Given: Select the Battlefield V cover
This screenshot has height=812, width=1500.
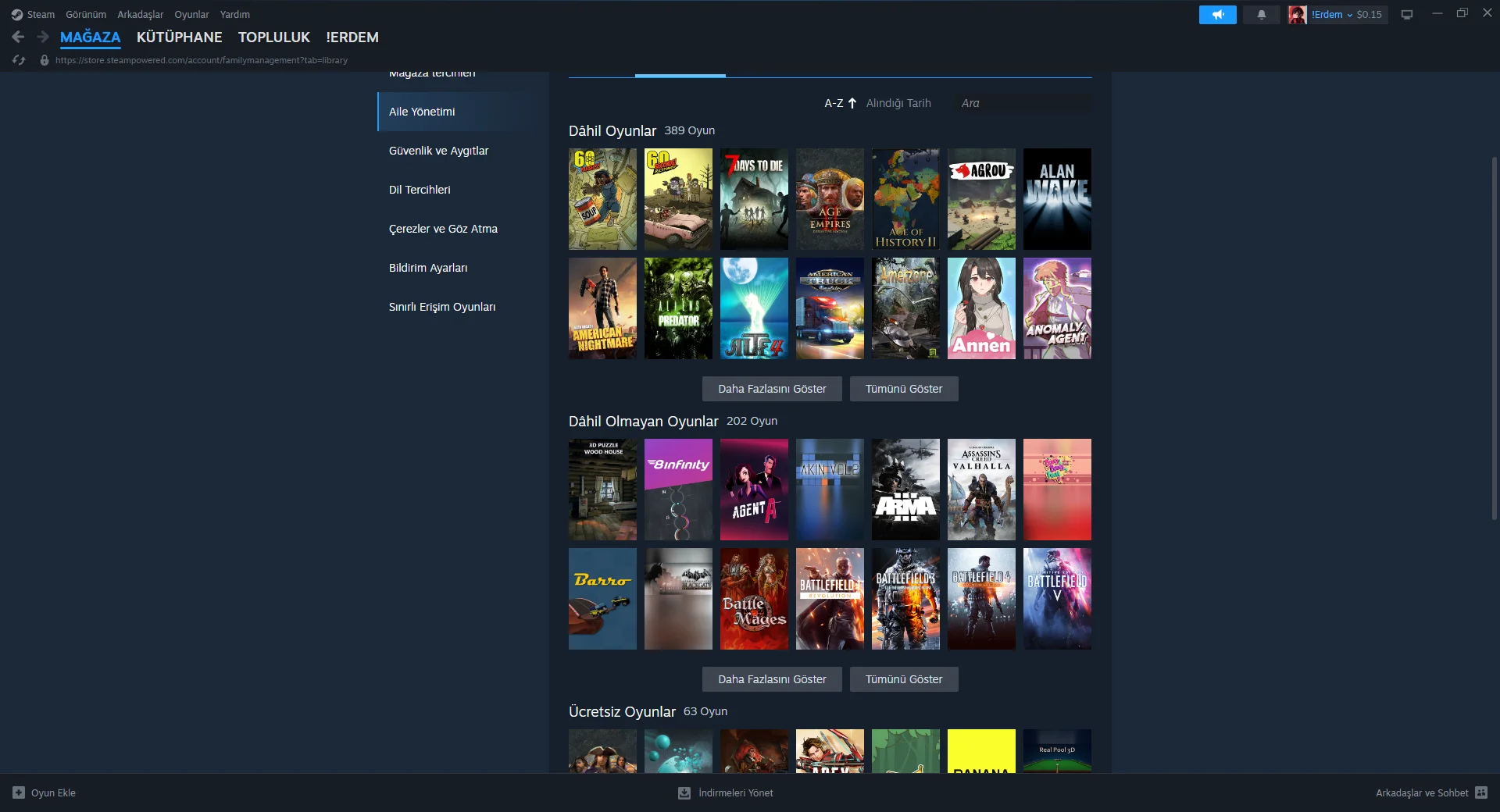Looking at the screenshot, I should (x=1057, y=599).
